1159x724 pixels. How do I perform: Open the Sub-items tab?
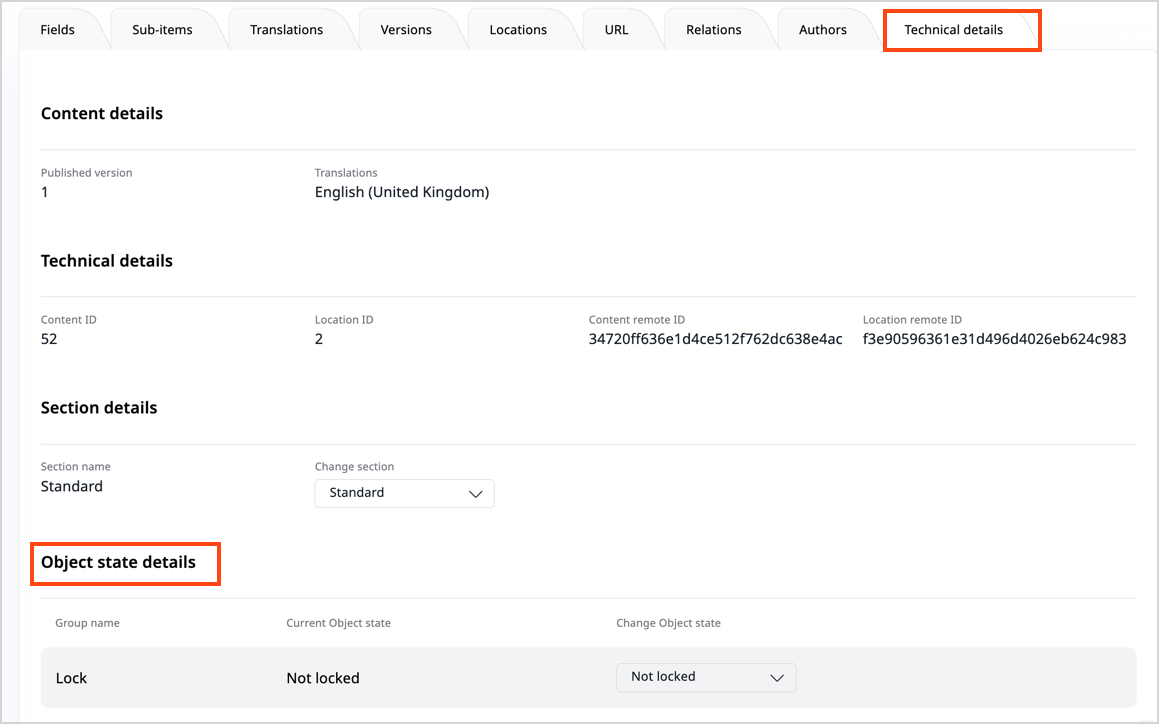(x=161, y=30)
